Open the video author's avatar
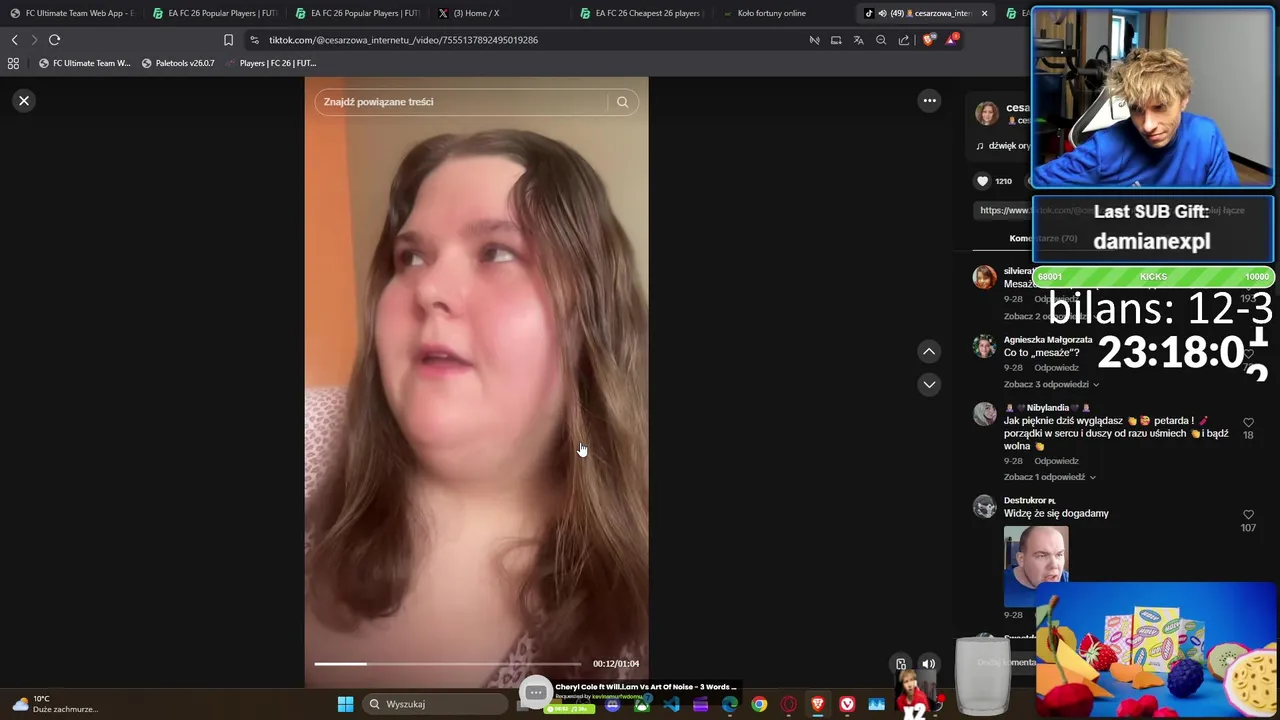 987,113
